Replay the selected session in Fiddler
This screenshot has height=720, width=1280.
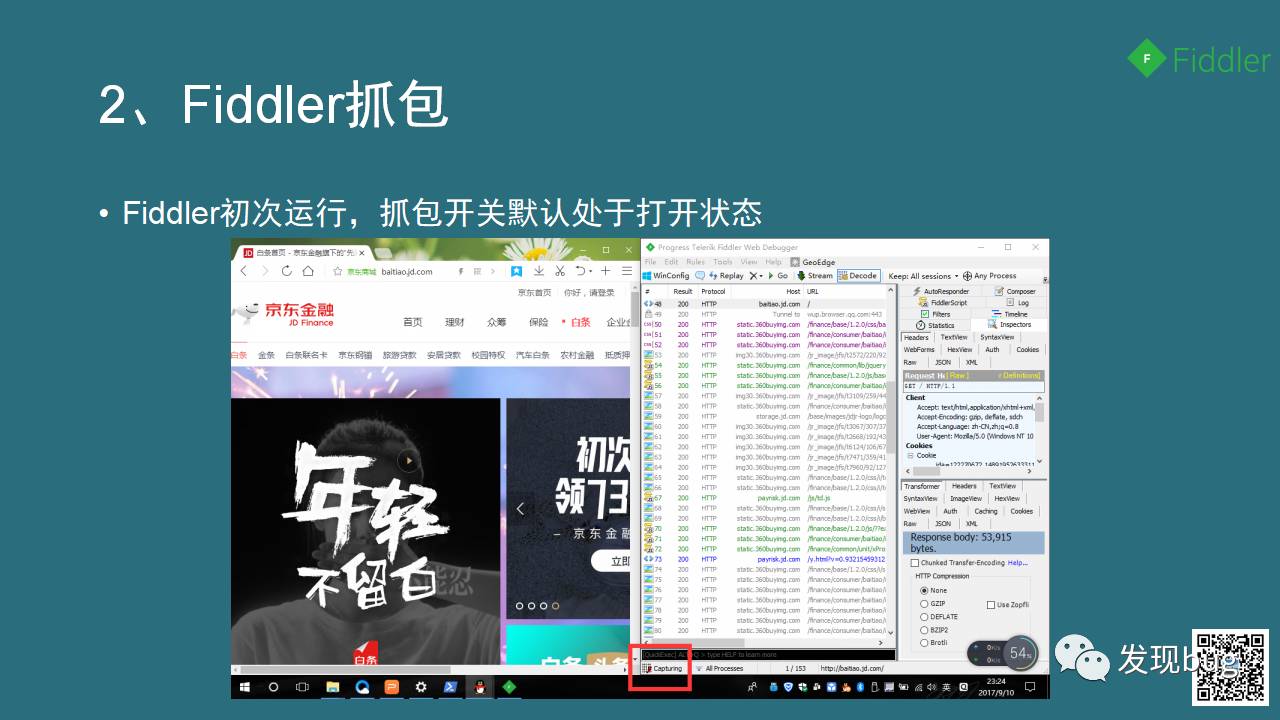tap(726, 275)
